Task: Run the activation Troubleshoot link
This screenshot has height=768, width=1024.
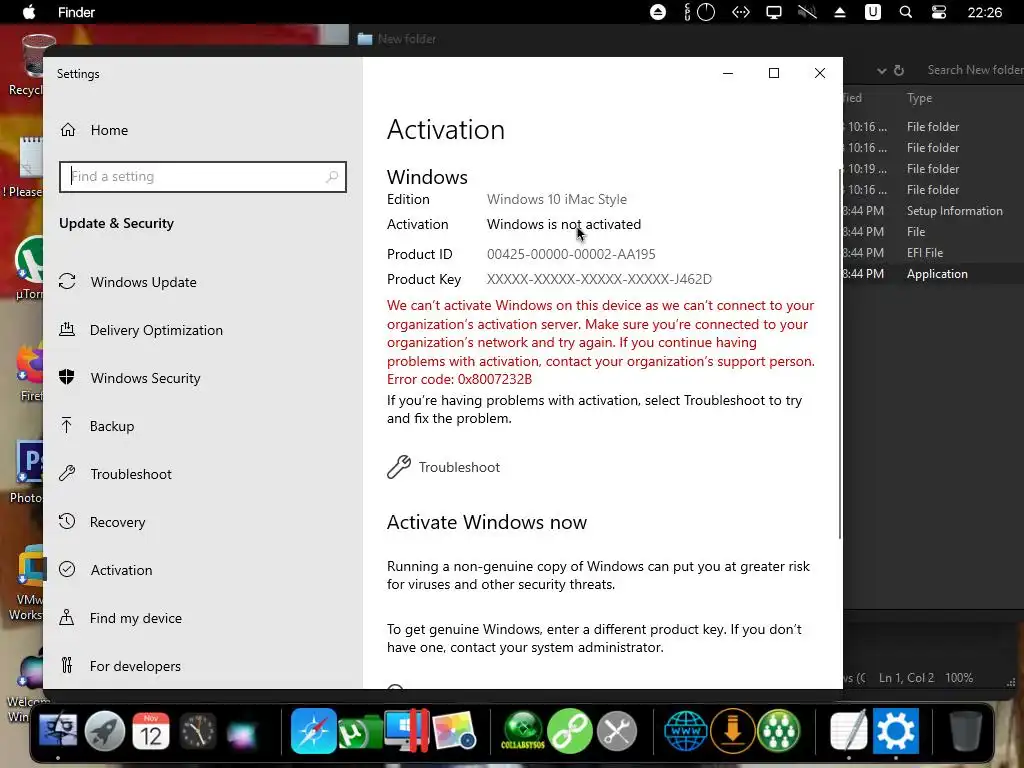Action: tap(444, 467)
